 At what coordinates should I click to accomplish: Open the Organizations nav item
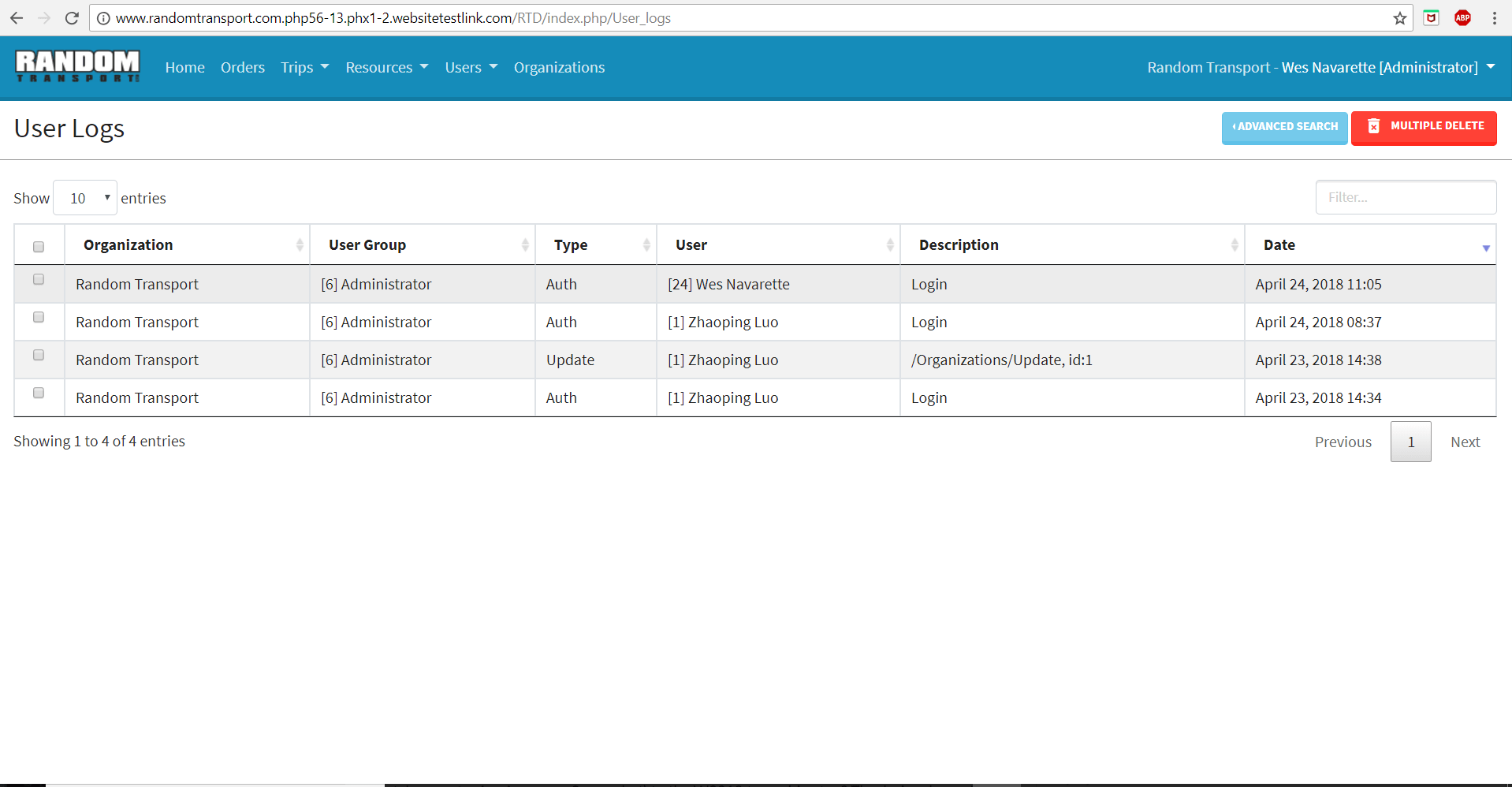559,68
